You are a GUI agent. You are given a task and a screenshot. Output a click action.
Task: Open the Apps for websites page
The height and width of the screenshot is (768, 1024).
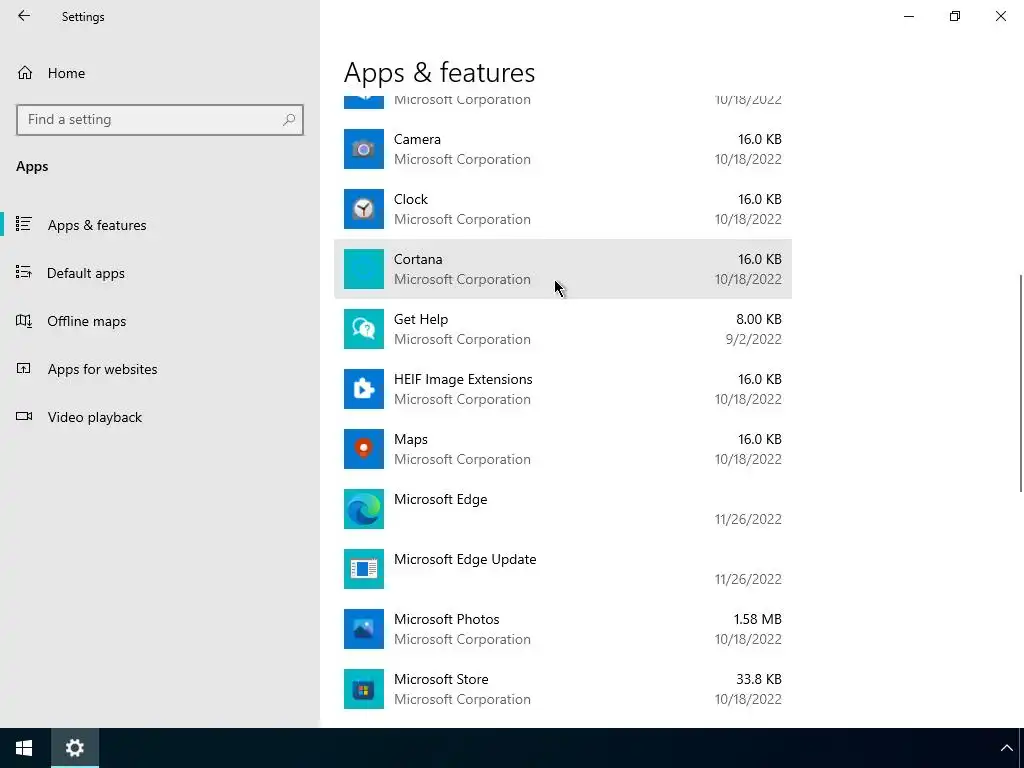(160, 369)
